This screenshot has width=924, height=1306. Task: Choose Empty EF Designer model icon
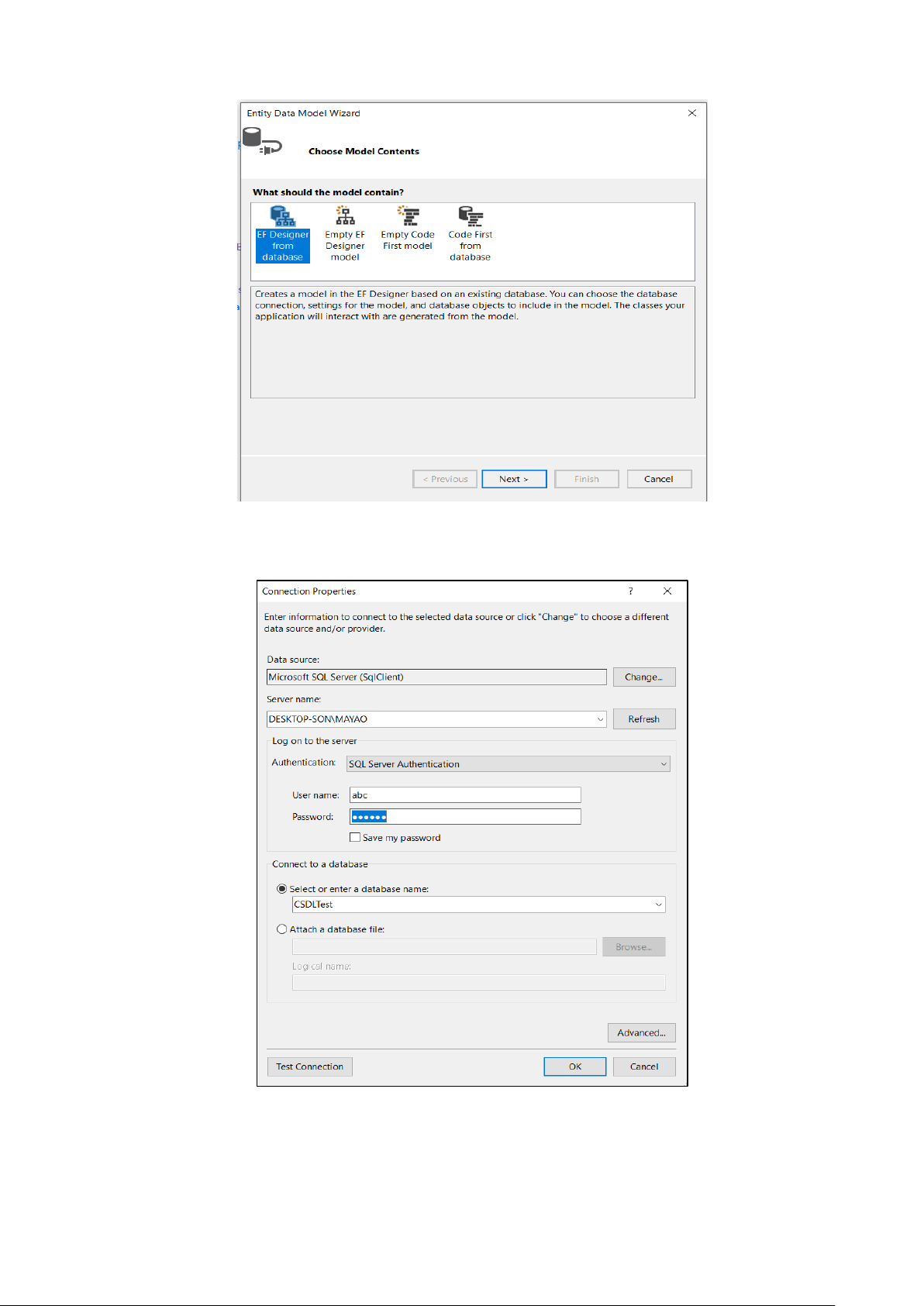pyautogui.click(x=345, y=216)
